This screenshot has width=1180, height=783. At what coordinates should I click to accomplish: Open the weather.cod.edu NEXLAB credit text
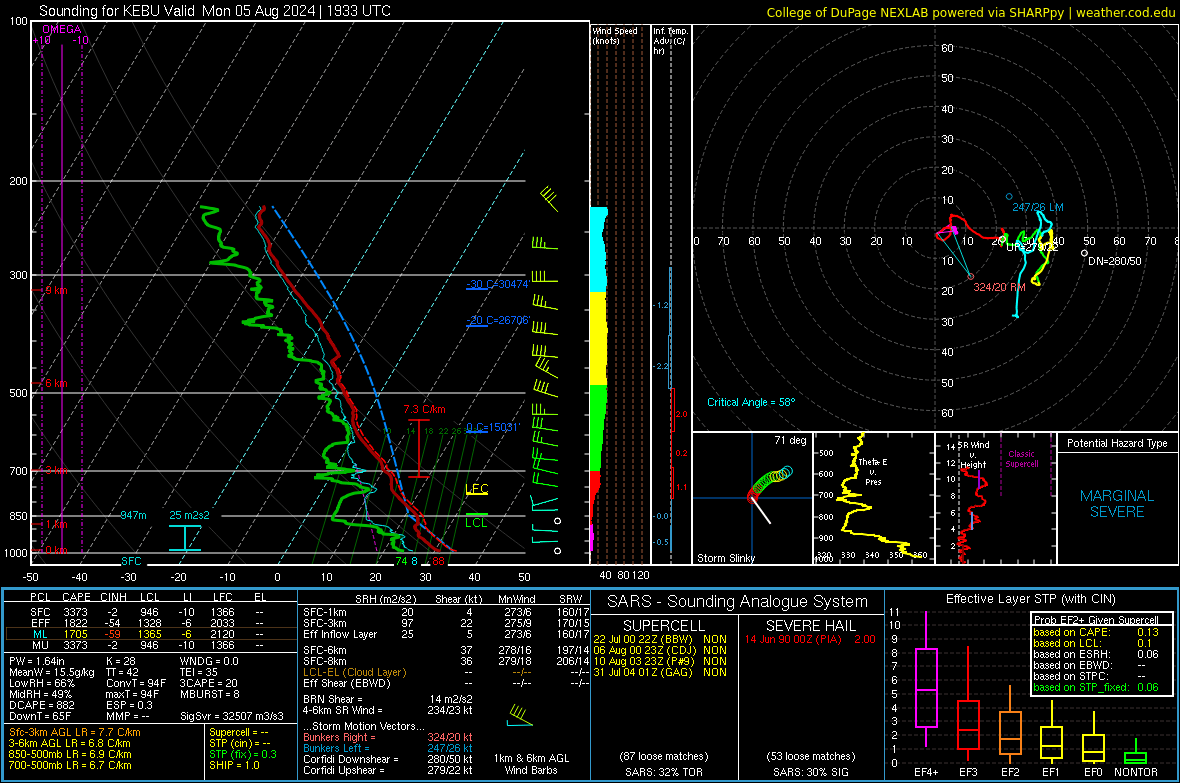click(971, 12)
